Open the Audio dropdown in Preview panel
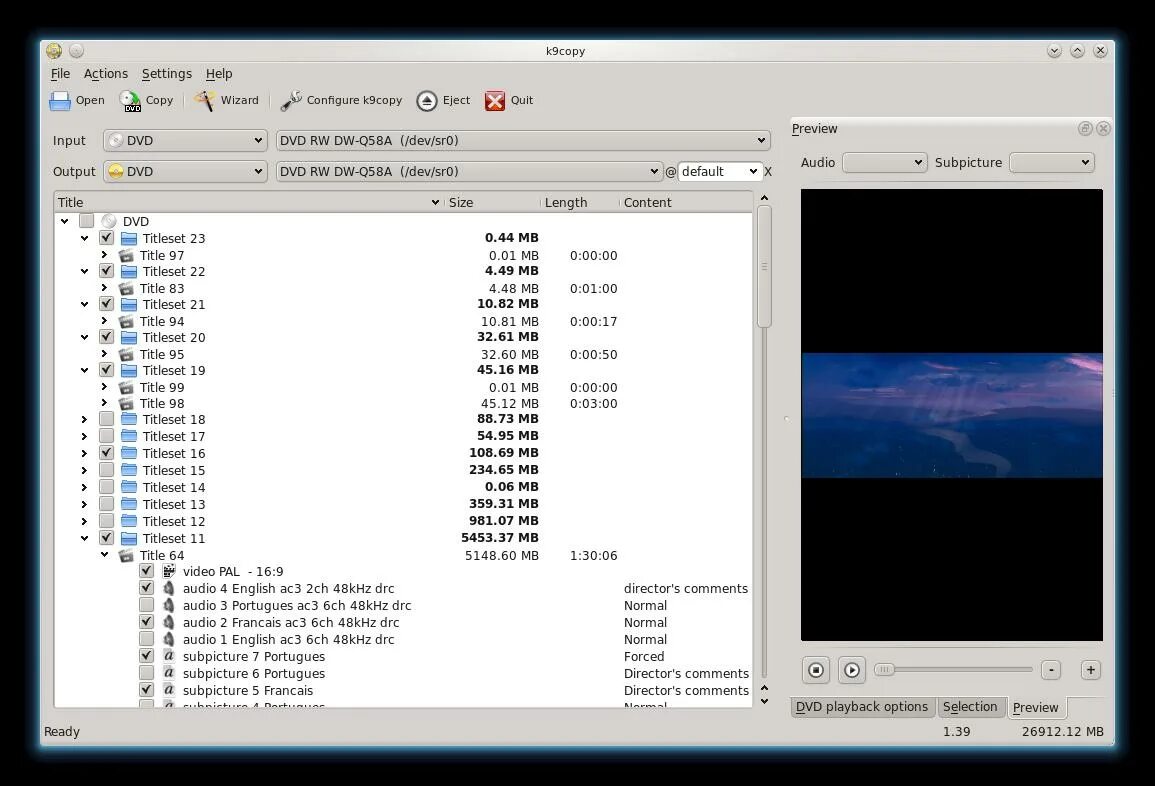The height and width of the screenshot is (786, 1155). [884, 162]
